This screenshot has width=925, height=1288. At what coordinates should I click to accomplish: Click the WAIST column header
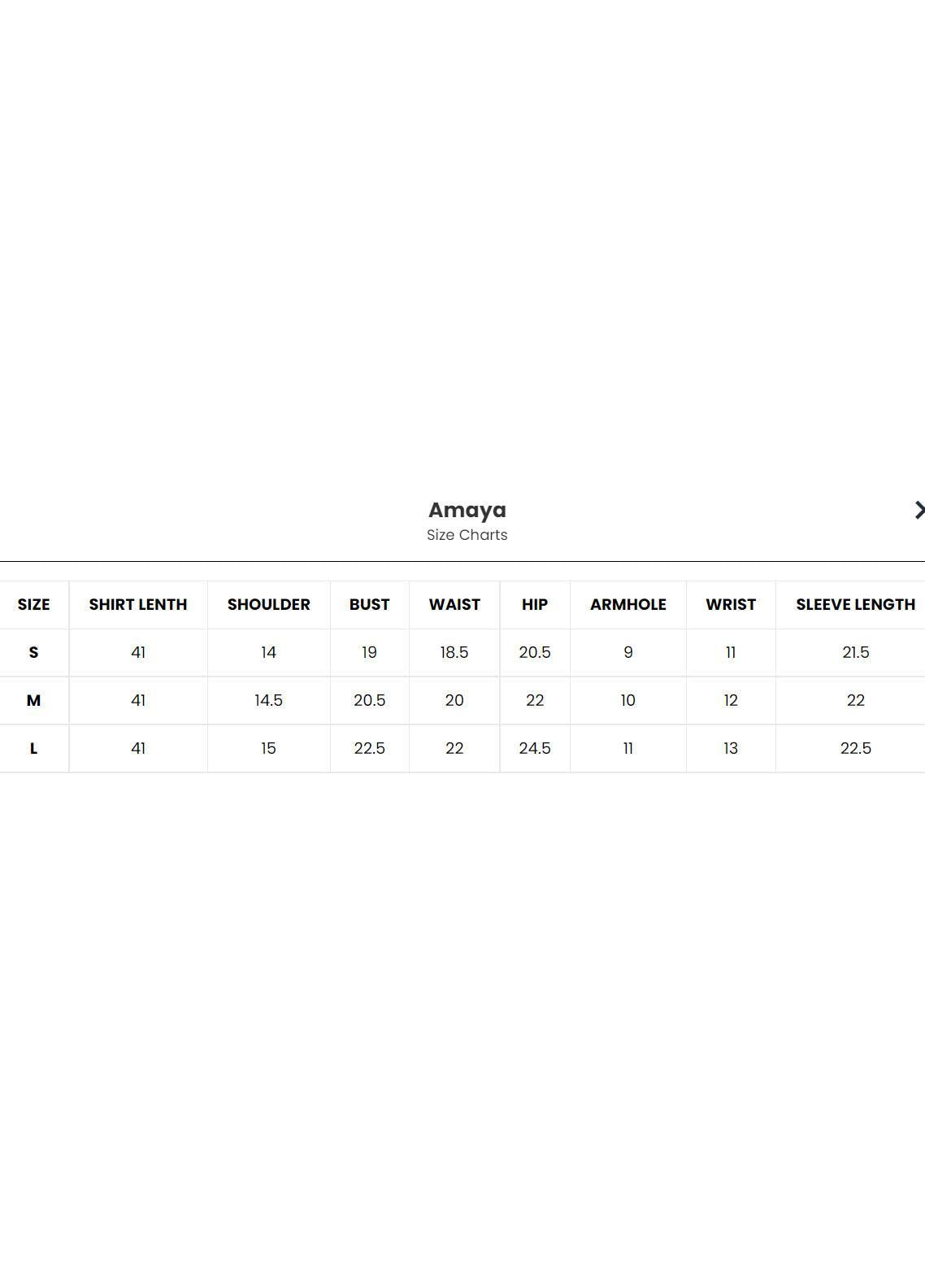coord(454,604)
